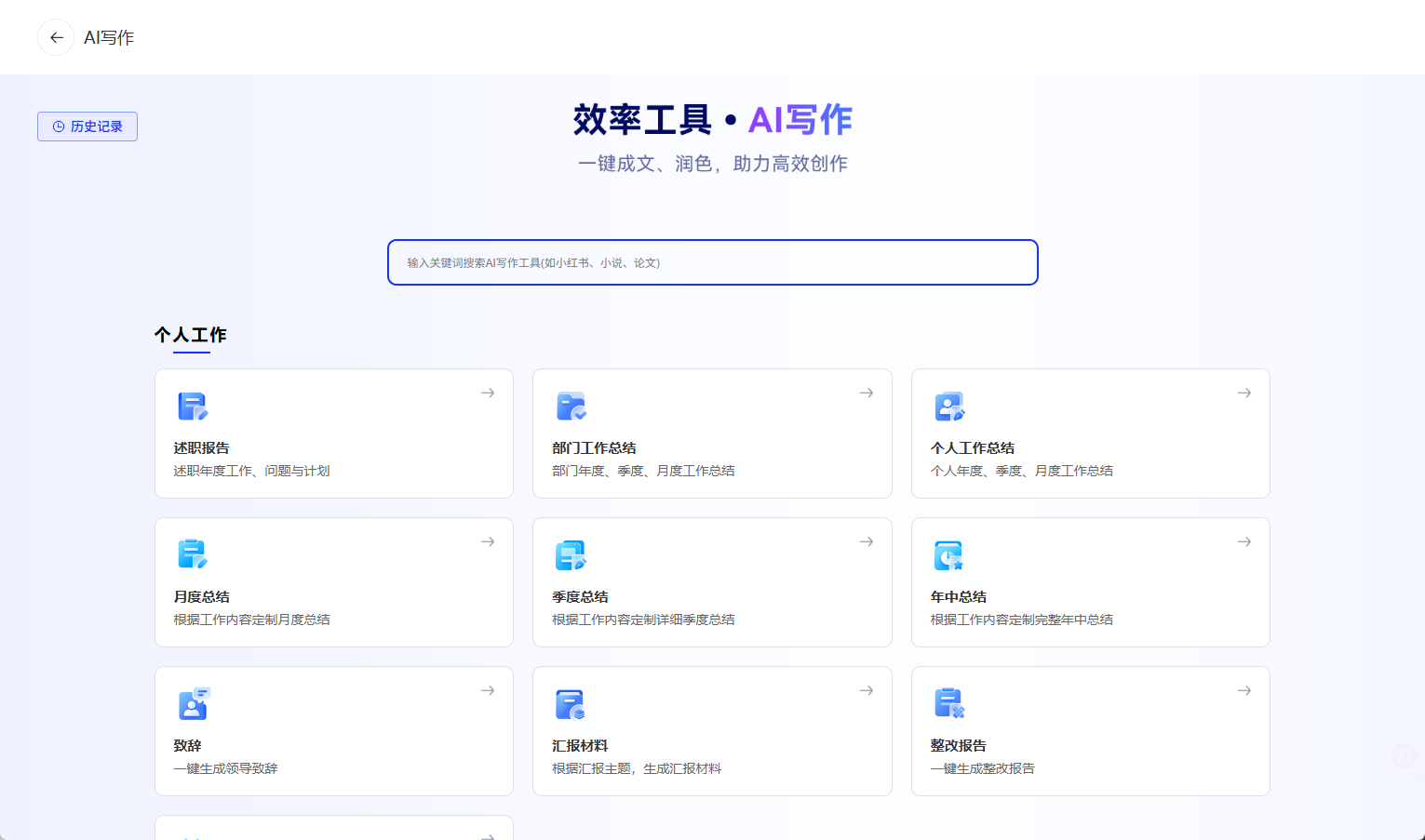
Task: Click the 整改报告 icon
Action: click(x=949, y=703)
